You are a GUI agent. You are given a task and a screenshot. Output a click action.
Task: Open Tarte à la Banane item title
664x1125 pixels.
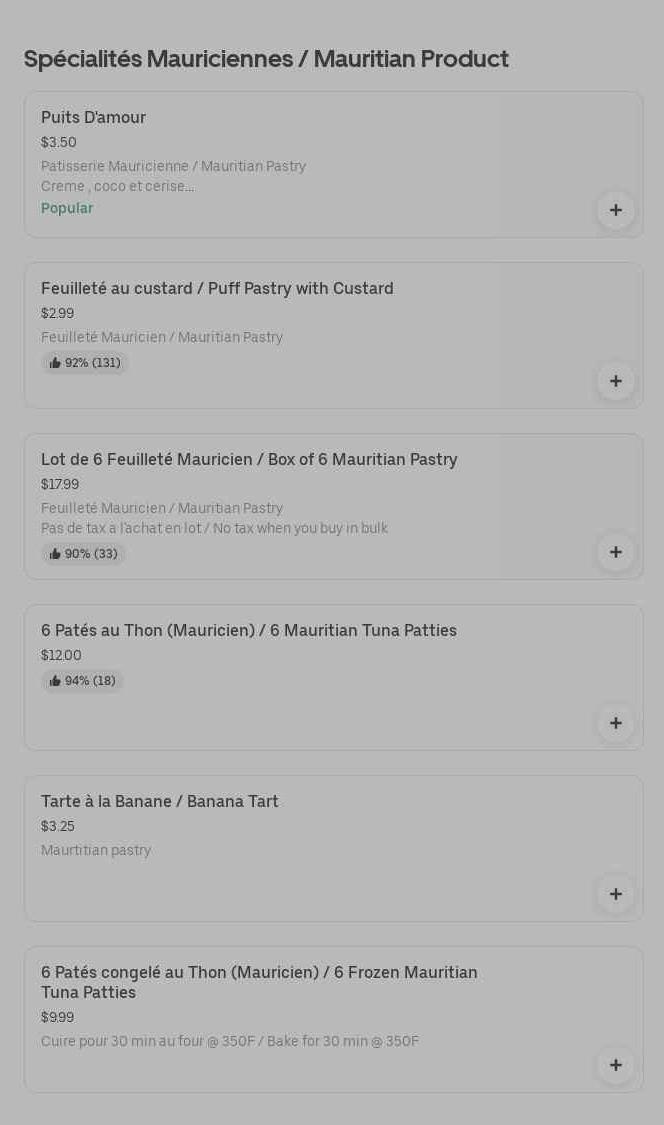click(x=160, y=802)
